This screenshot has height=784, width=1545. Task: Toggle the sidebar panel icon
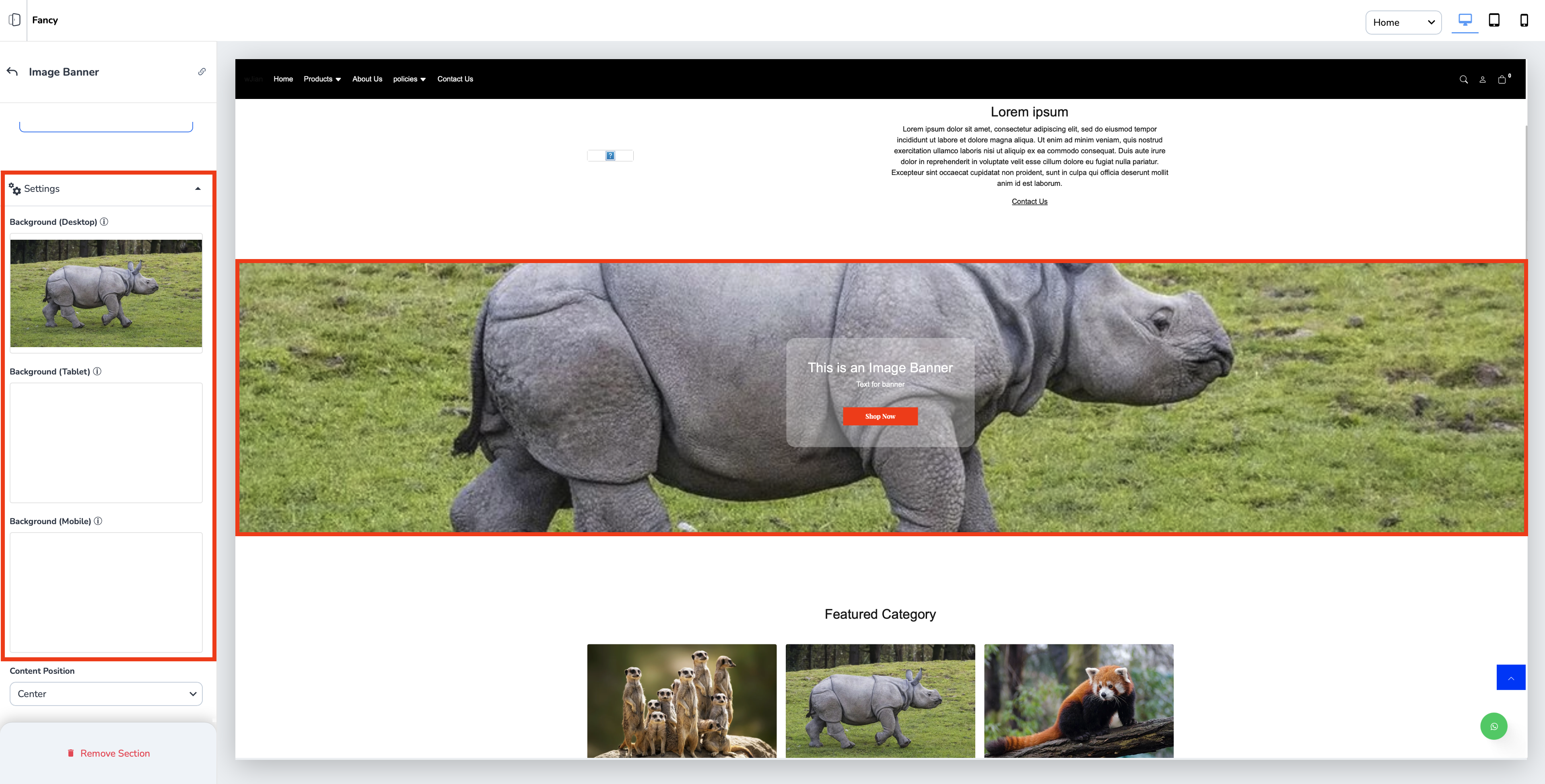15,20
